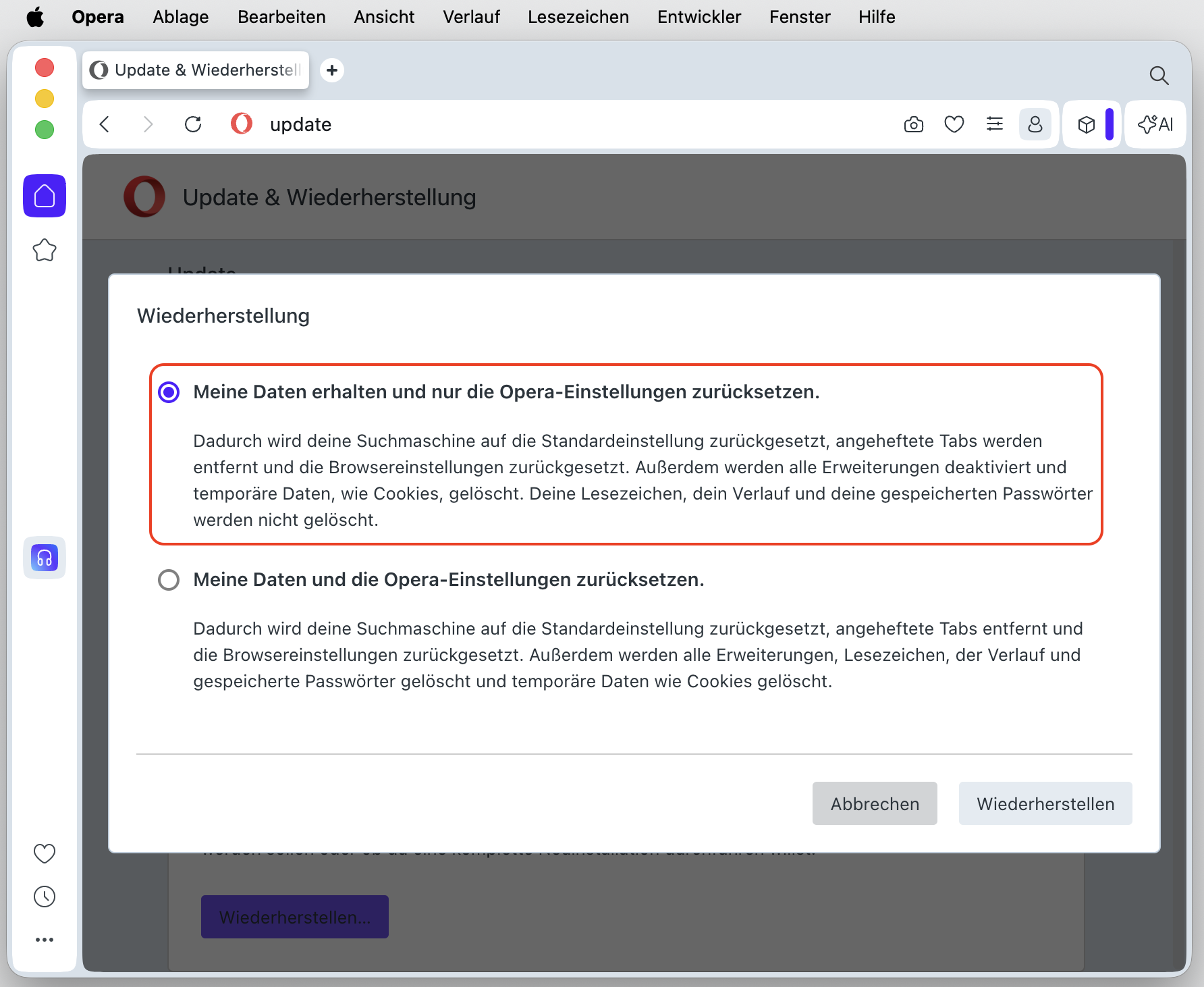Image resolution: width=1204 pixels, height=987 pixels.
Task: Select 'Meine Daten erhalten' radio option
Action: coord(169,392)
